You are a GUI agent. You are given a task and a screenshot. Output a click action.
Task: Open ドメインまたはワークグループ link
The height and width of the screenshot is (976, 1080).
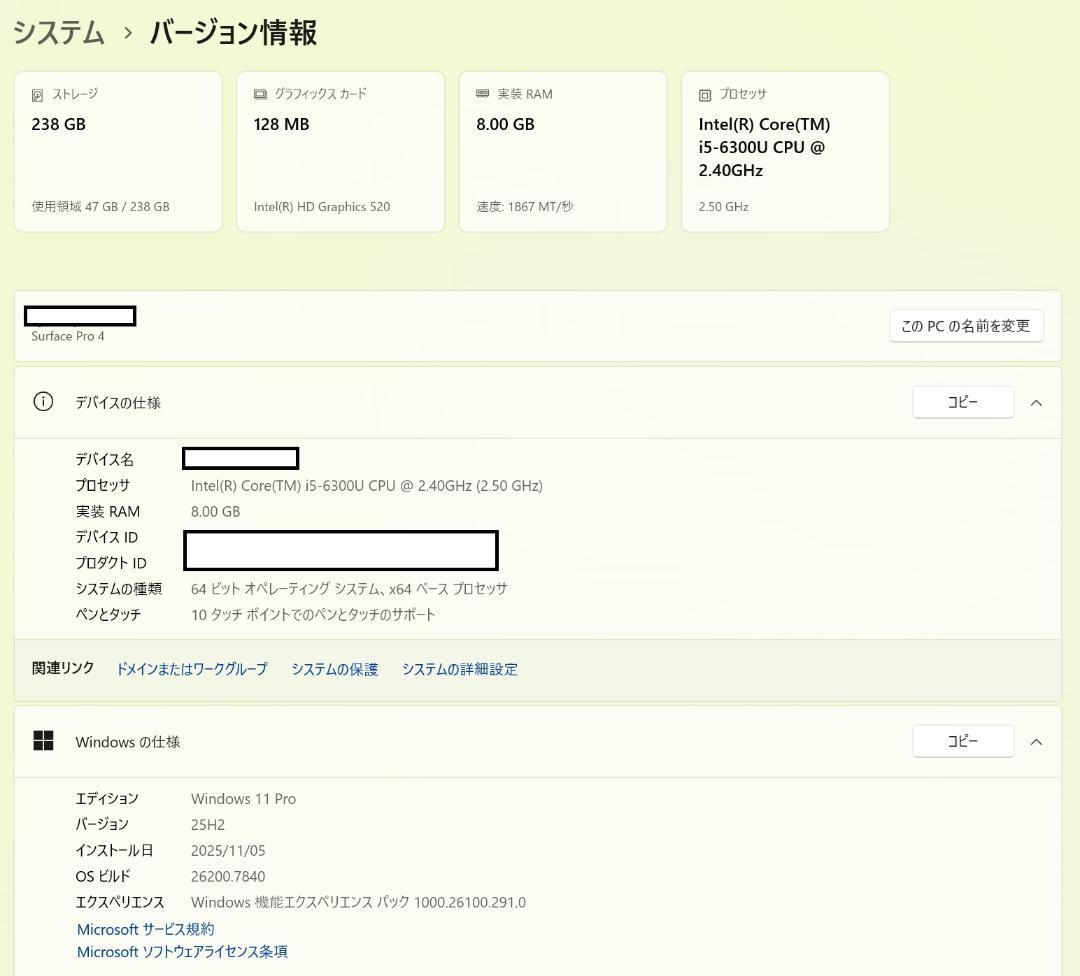coord(191,669)
